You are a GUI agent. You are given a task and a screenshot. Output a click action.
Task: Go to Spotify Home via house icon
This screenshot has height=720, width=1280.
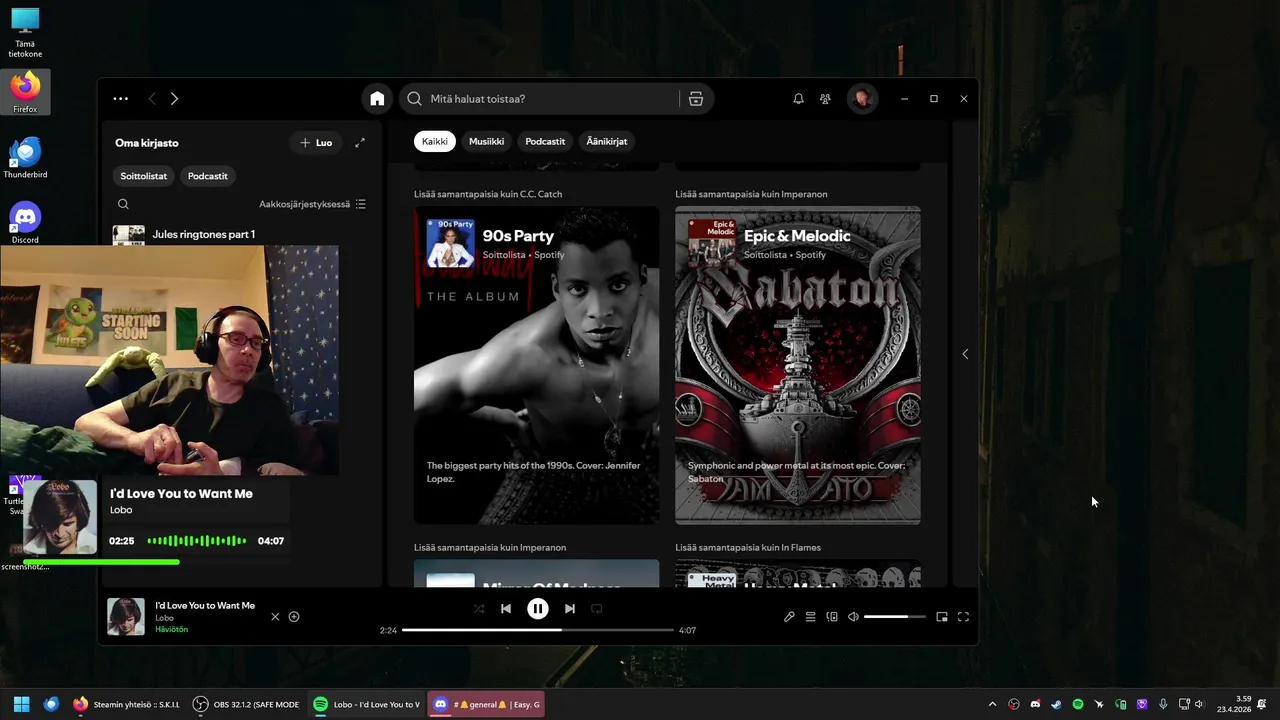coord(377,99)
